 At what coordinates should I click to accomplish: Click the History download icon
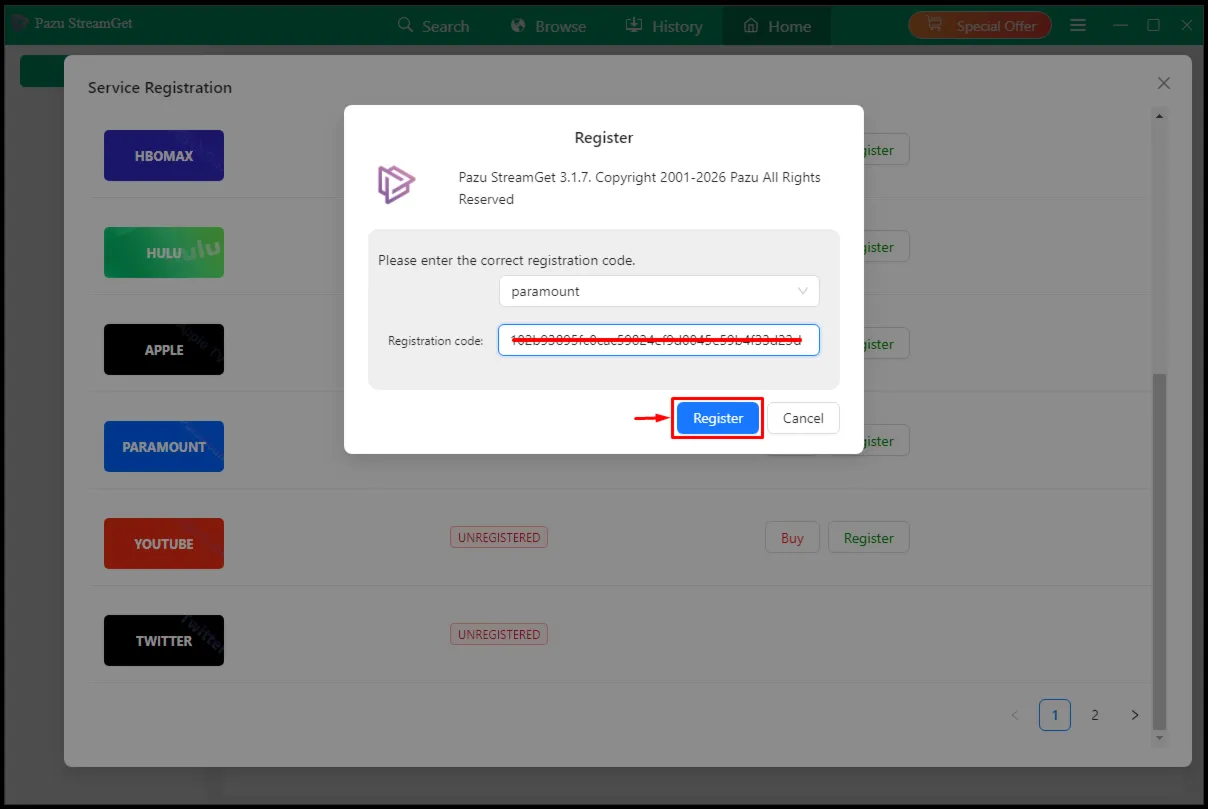pos(634,25)
